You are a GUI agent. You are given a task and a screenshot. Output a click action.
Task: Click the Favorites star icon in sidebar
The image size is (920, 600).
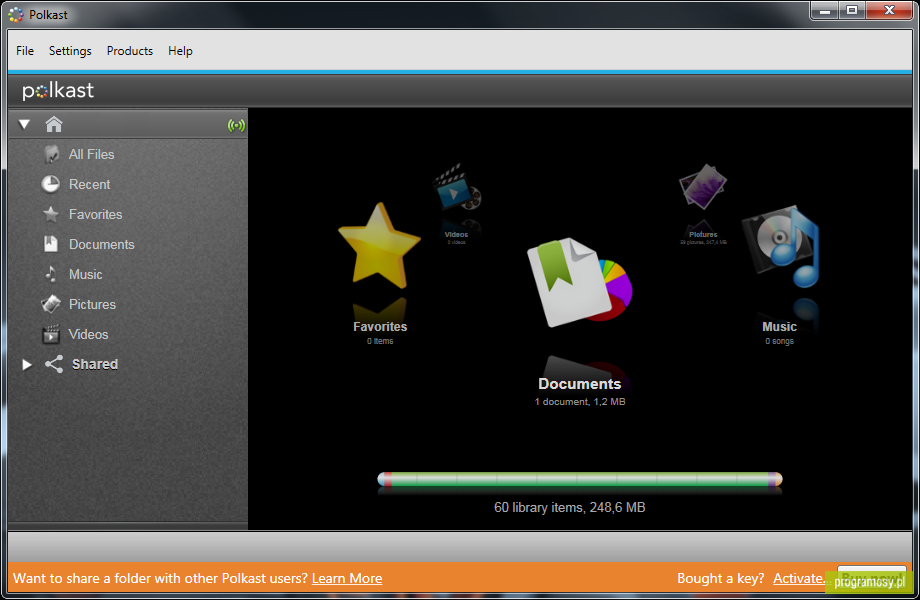51,214
